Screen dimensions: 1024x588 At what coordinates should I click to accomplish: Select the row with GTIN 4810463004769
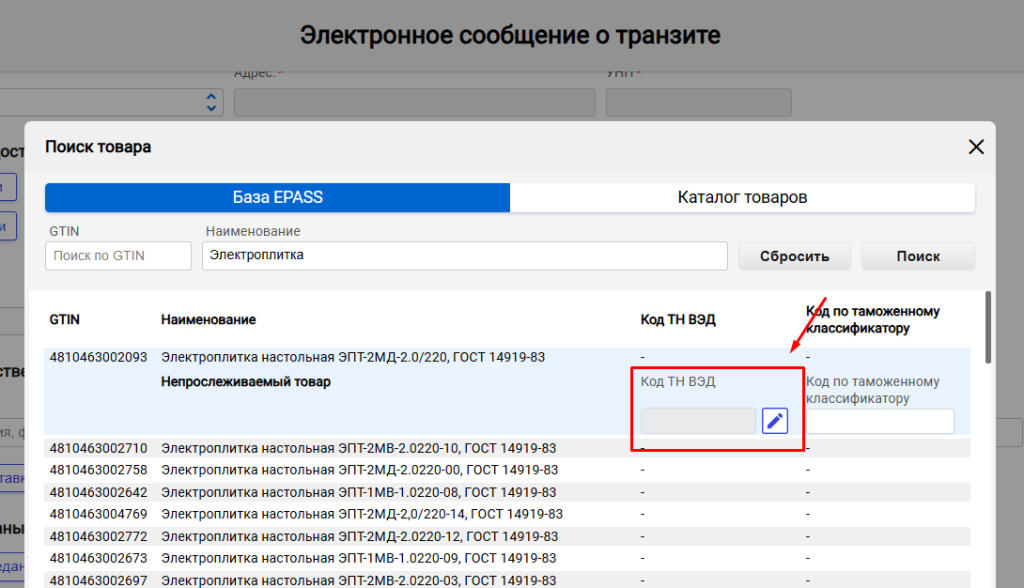click(x=98, y=514)
